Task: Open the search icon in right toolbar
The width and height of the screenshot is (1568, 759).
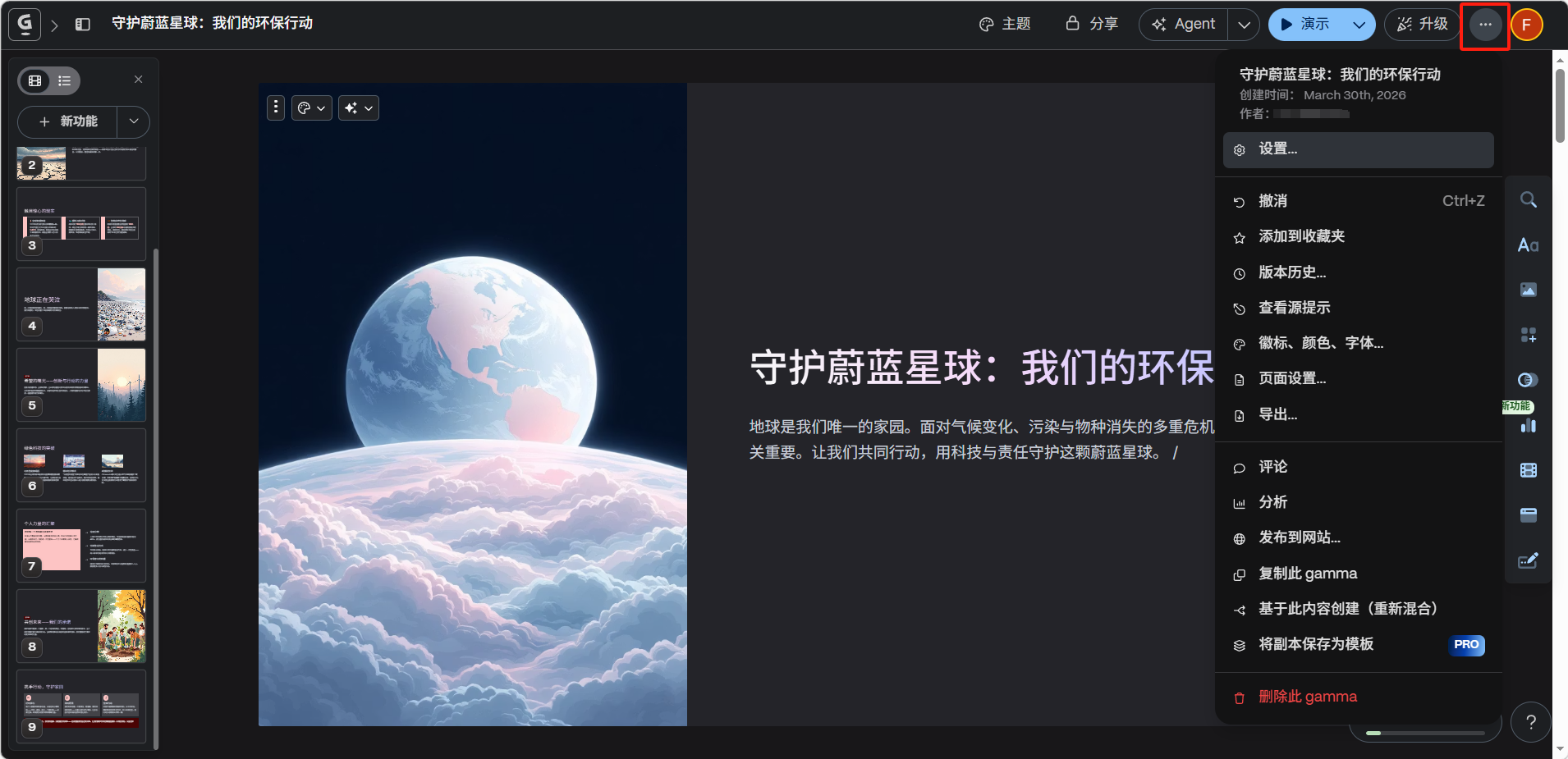Action: 1528,200
